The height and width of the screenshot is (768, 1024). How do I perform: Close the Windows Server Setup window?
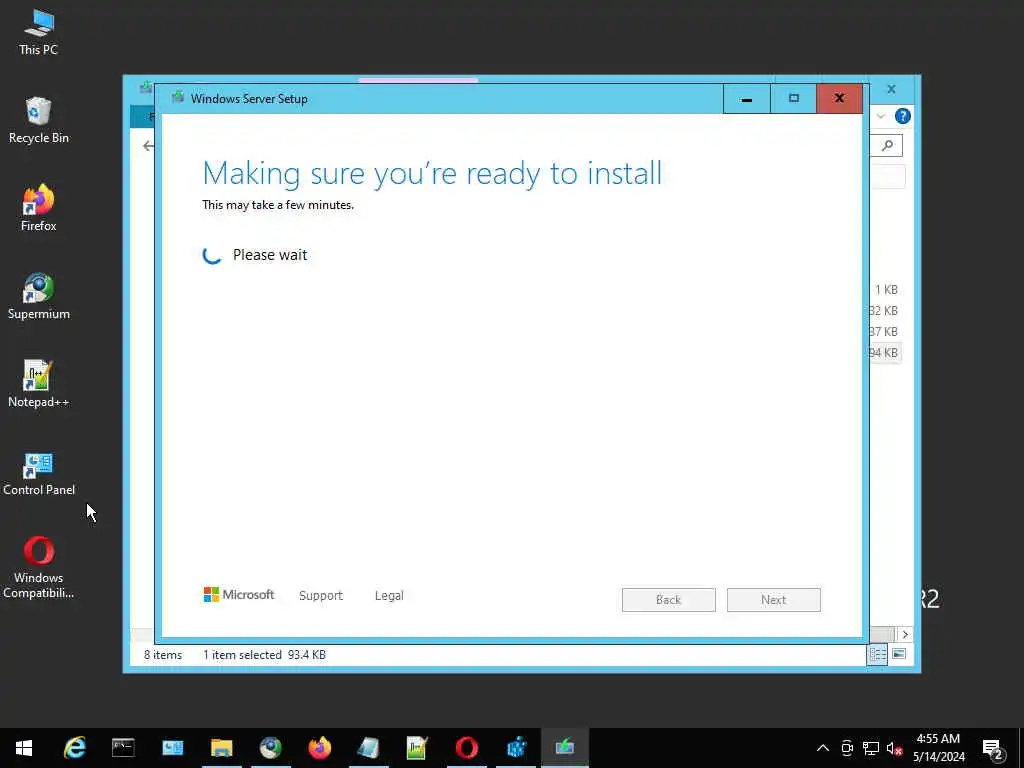[839, 99]
